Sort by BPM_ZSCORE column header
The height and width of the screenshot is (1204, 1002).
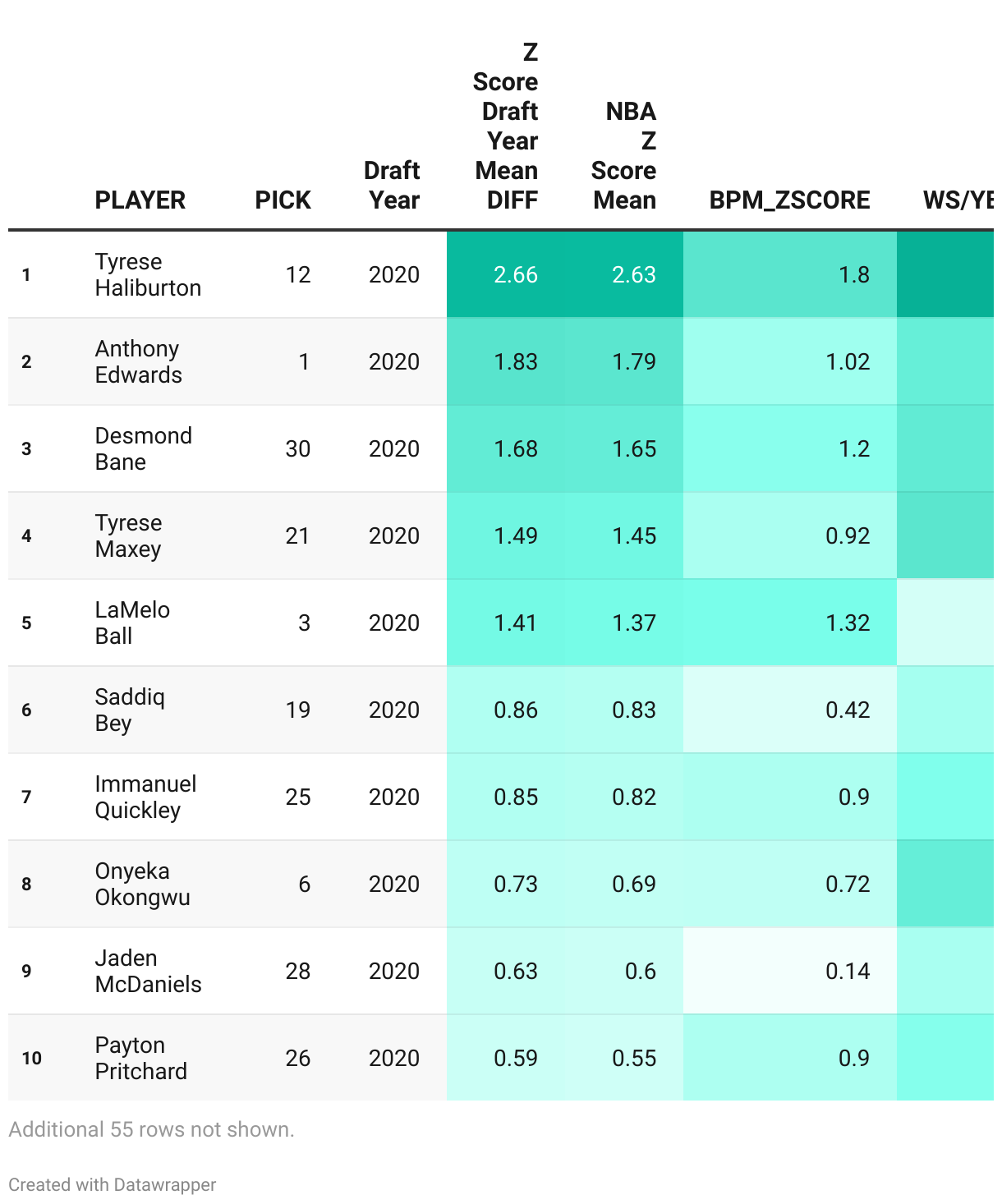[789, 200]
